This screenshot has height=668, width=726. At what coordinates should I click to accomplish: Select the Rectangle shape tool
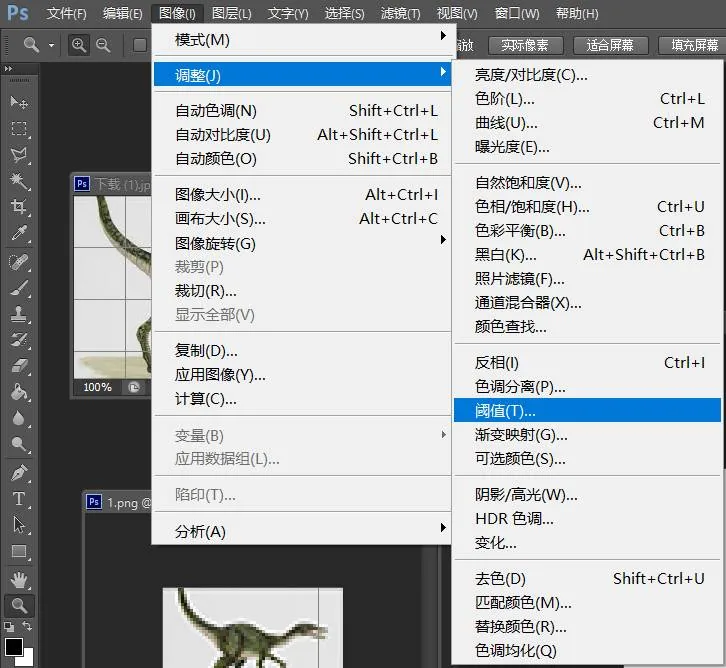coord(19,551)
